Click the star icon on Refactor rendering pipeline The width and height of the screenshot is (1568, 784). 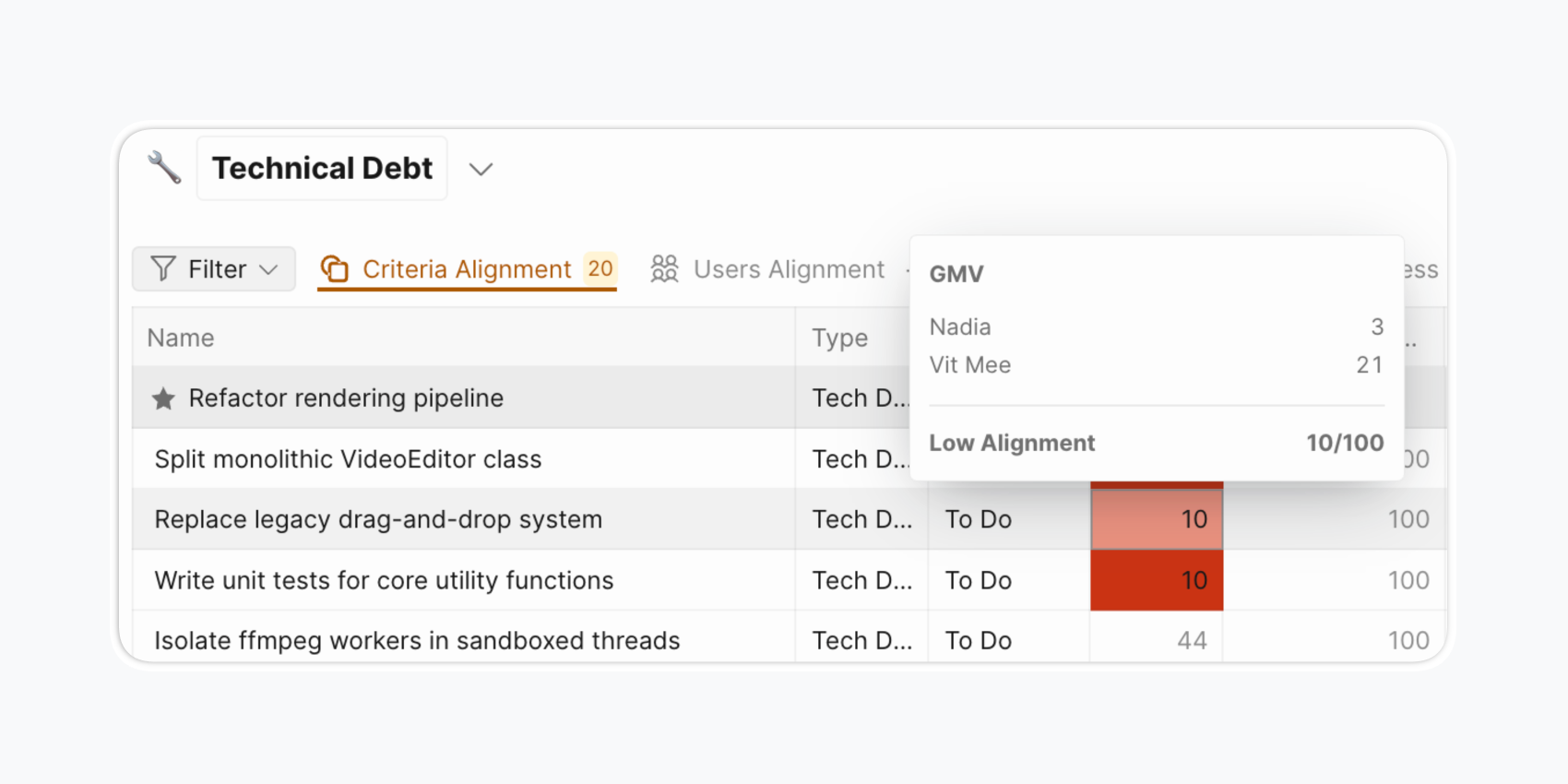[x=163, y=398]
